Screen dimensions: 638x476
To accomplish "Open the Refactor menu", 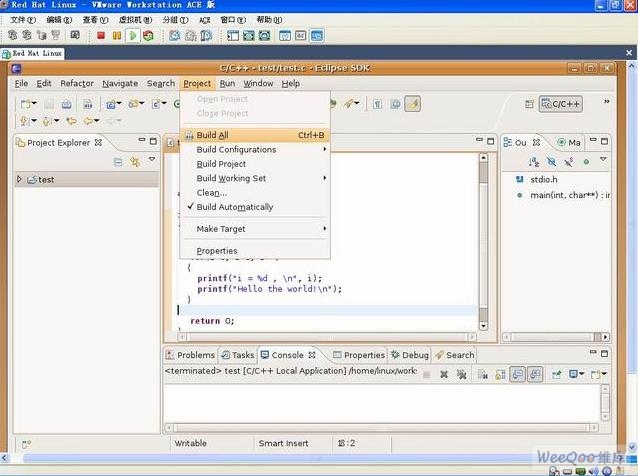I will [x=77, y=84].
